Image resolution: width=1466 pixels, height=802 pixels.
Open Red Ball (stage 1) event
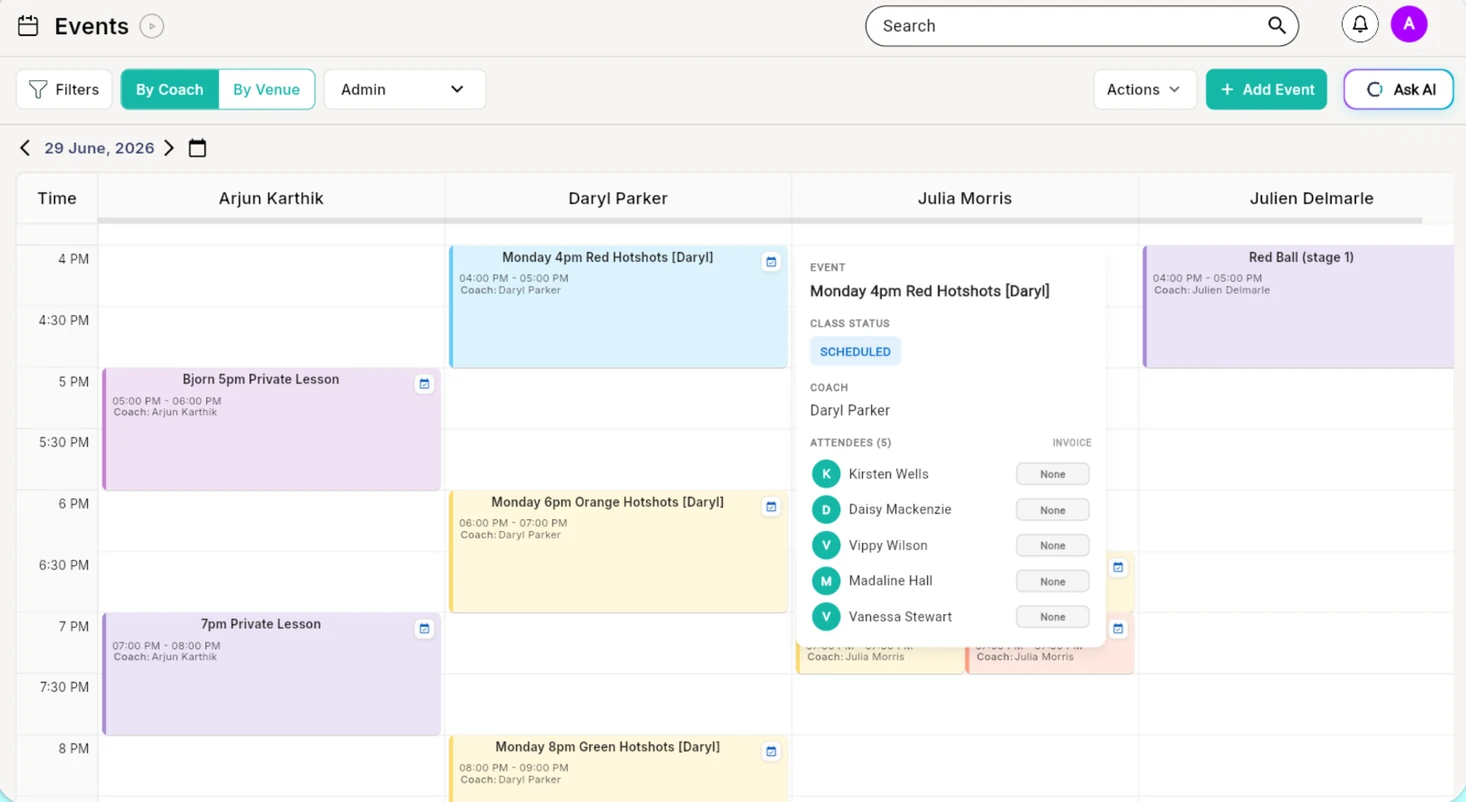point(1298,306)
